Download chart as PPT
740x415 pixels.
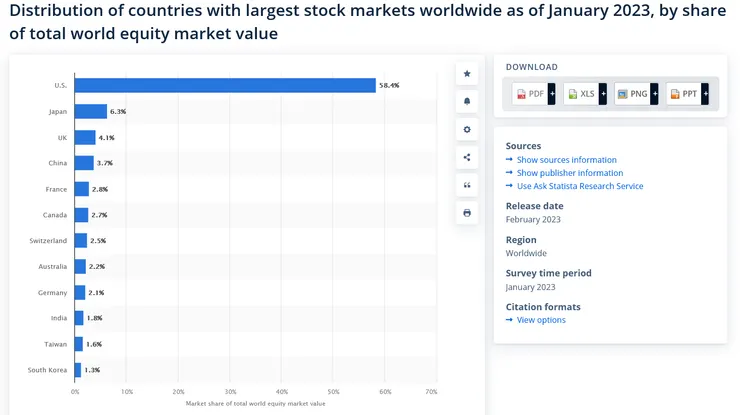coord(684,94)
